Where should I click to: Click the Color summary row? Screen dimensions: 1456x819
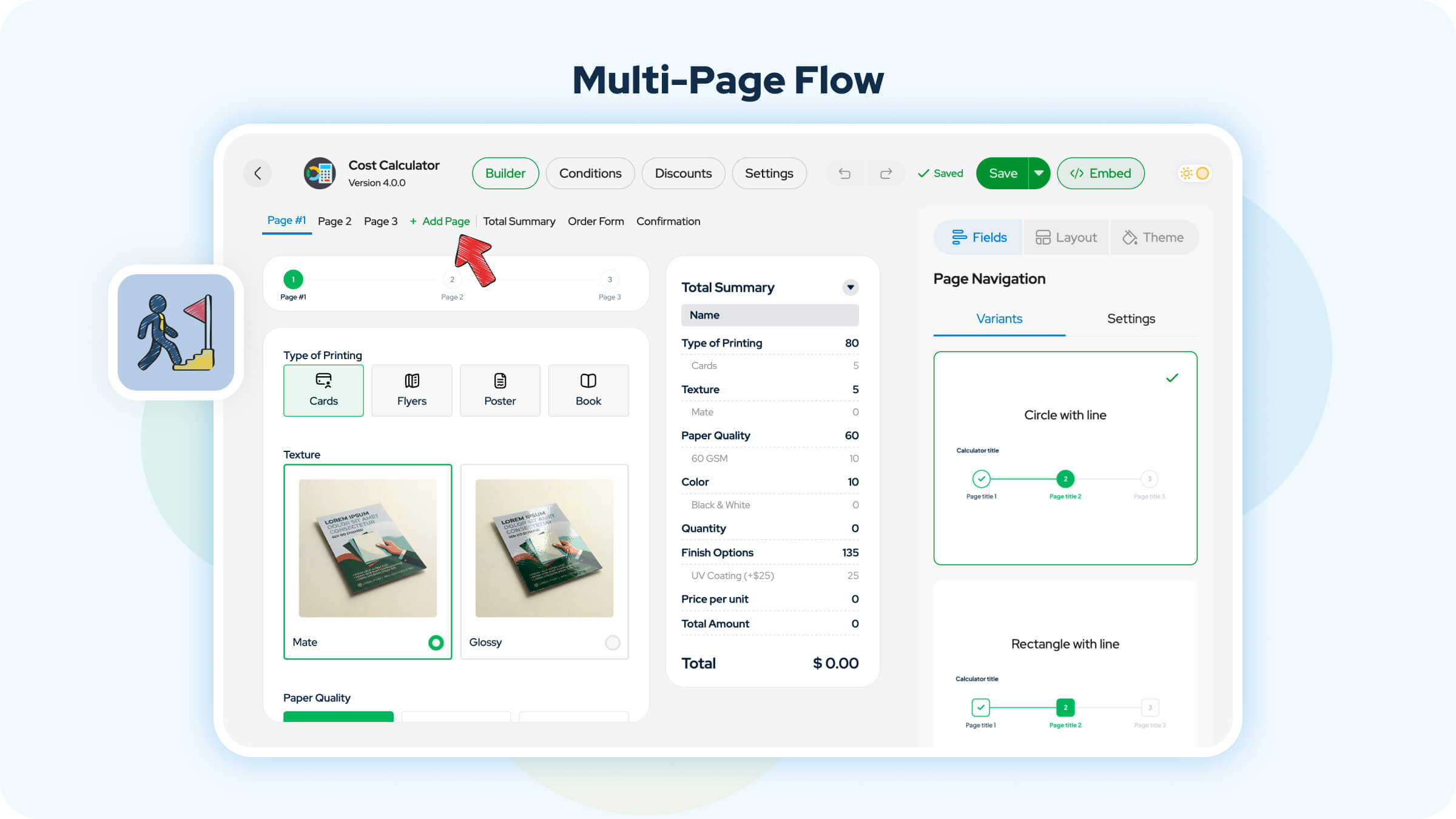(x=770, y=482)
